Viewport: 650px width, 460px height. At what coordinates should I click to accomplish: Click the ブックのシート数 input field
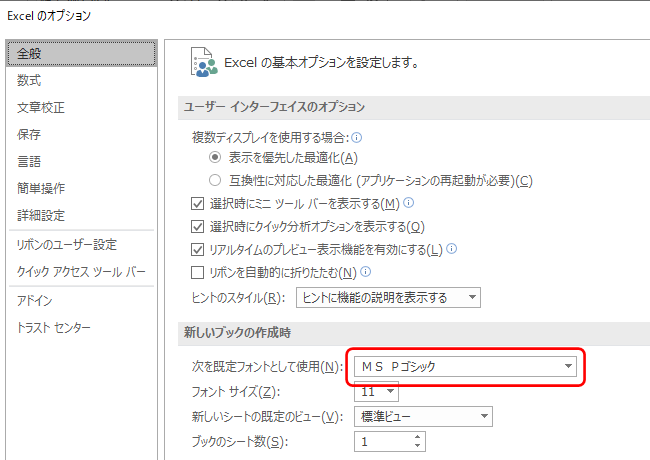(x=383, y=441)
